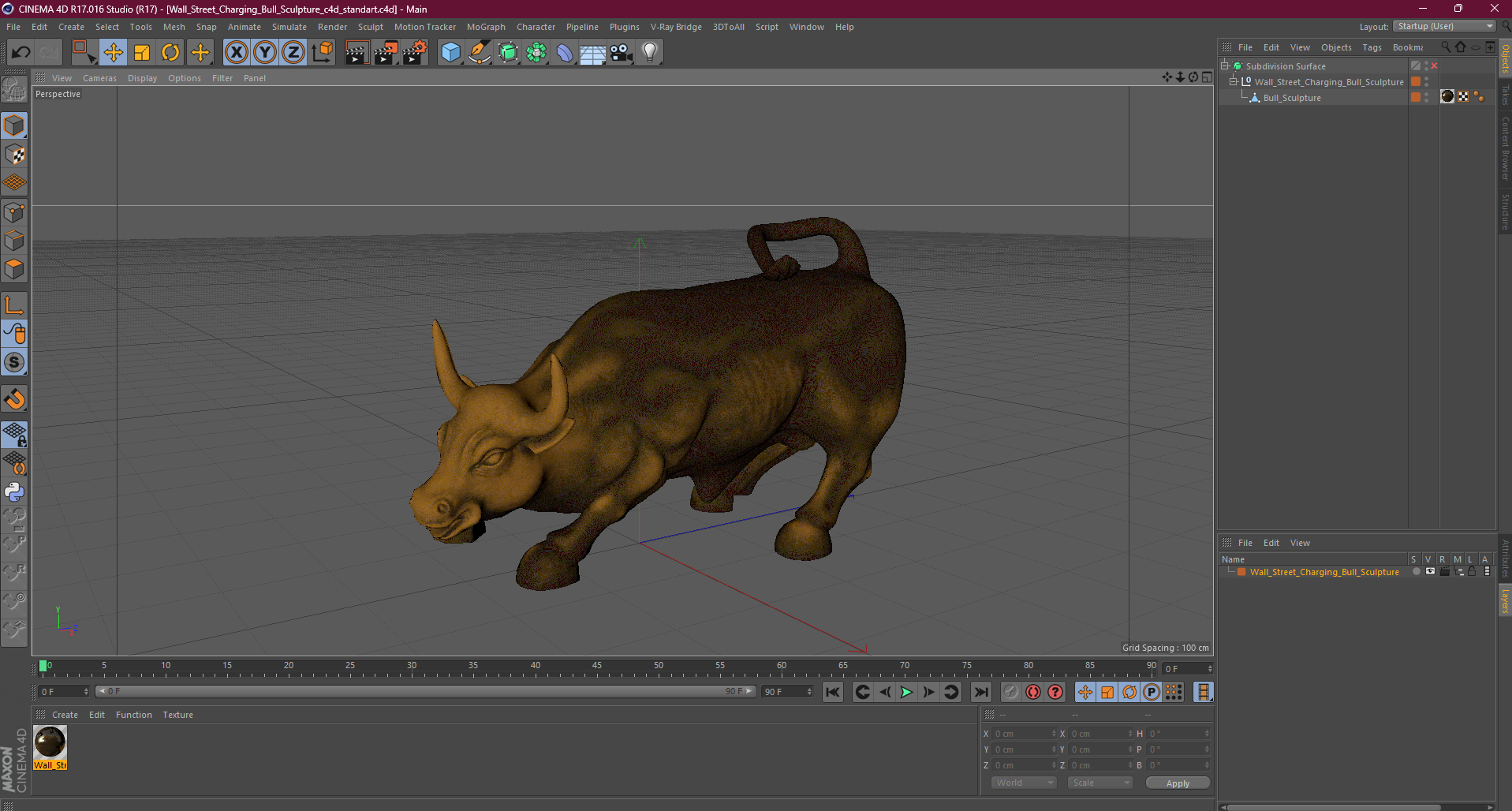
Task: Open object manager Tags menu
Action: coord(1372,47)
